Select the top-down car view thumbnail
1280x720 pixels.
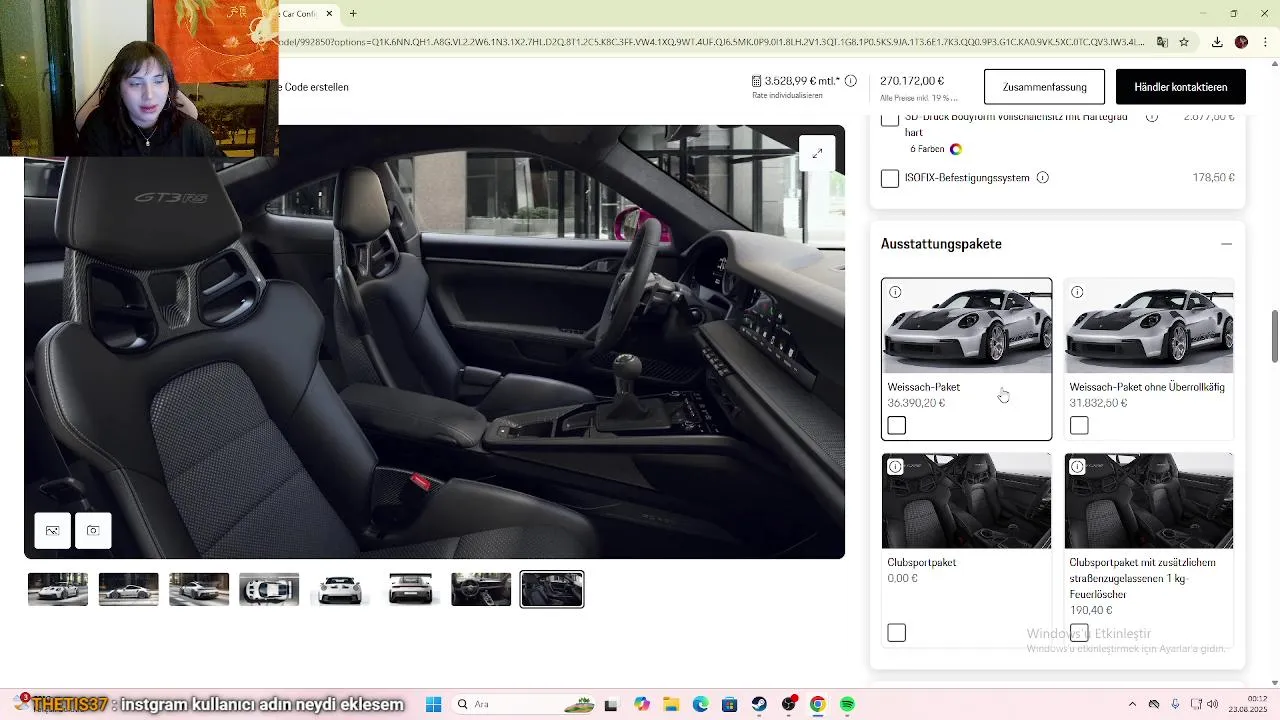pyautogui.click(x=269, y=589)
